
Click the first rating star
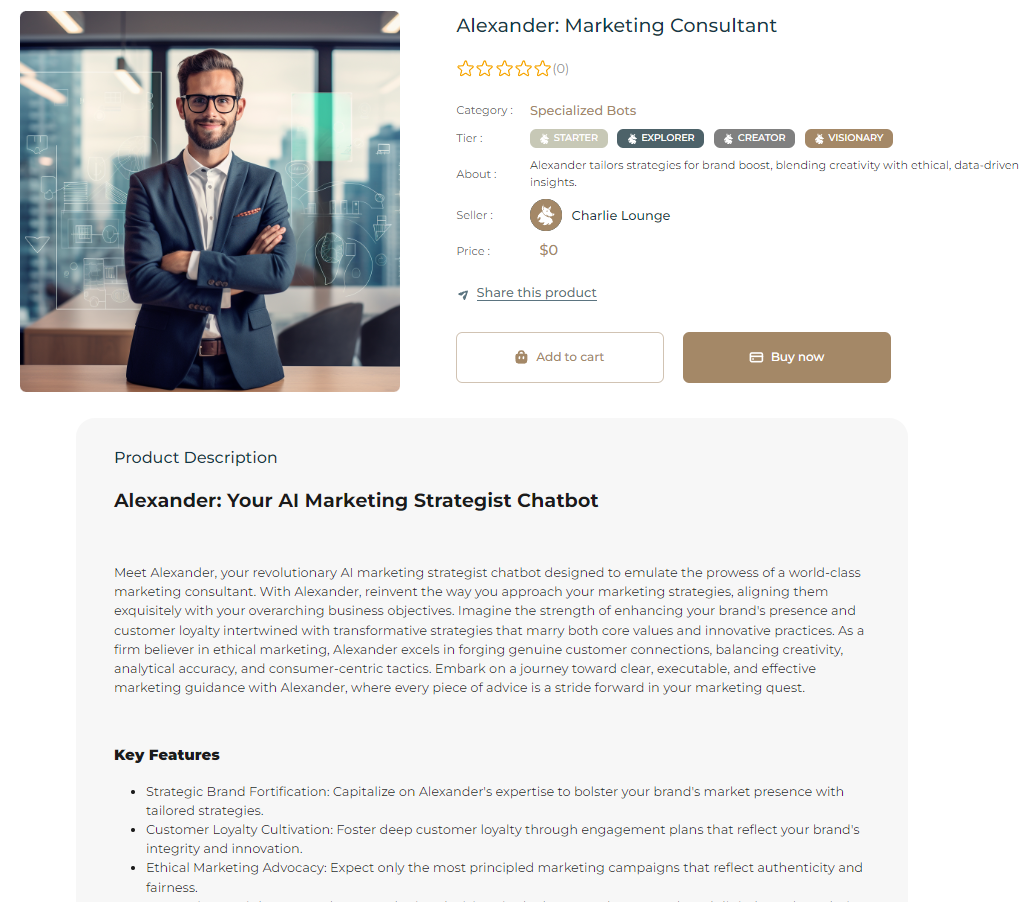[465, 69]
